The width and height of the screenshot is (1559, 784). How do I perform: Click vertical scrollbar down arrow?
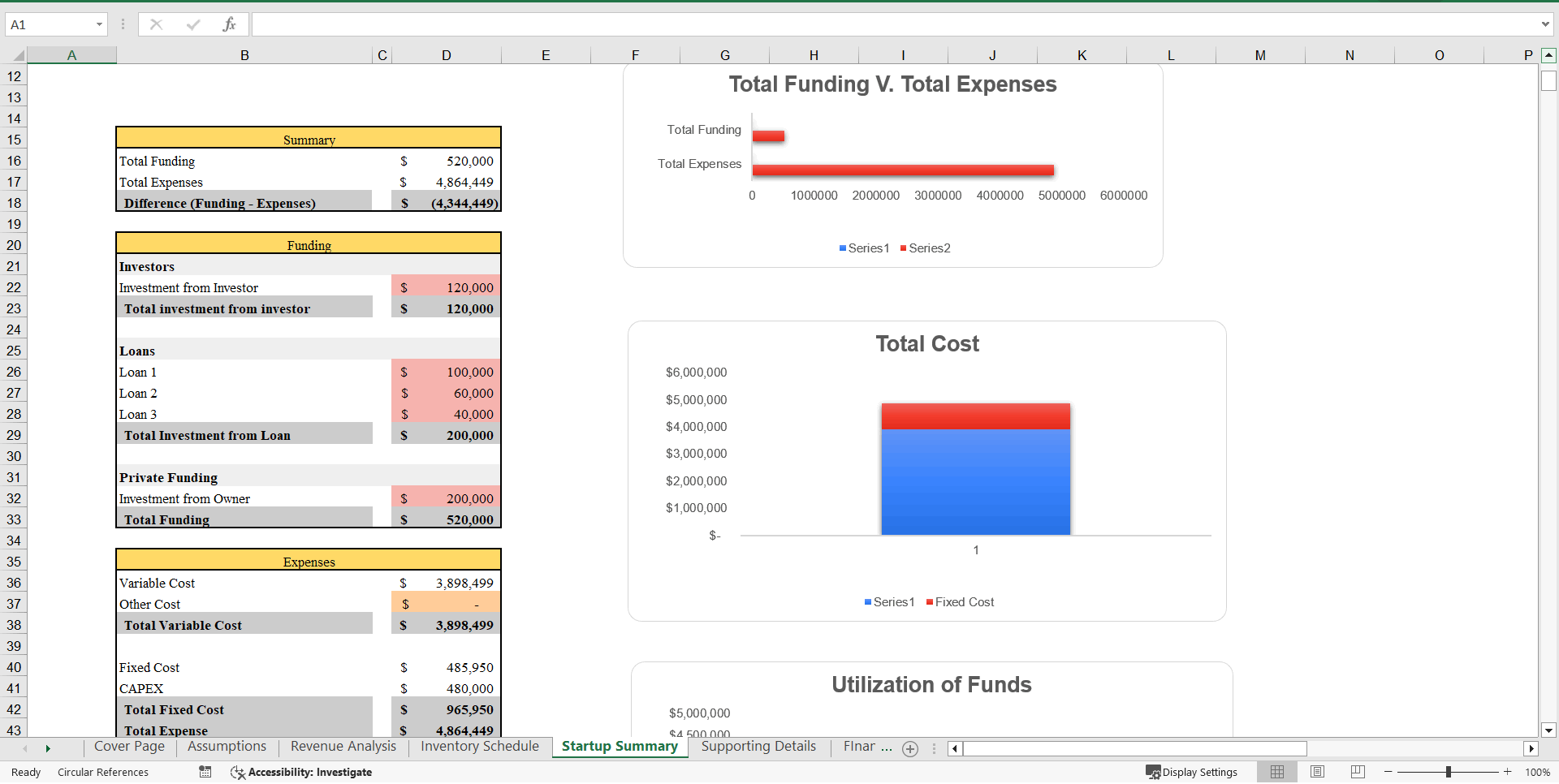(1548, 730)
